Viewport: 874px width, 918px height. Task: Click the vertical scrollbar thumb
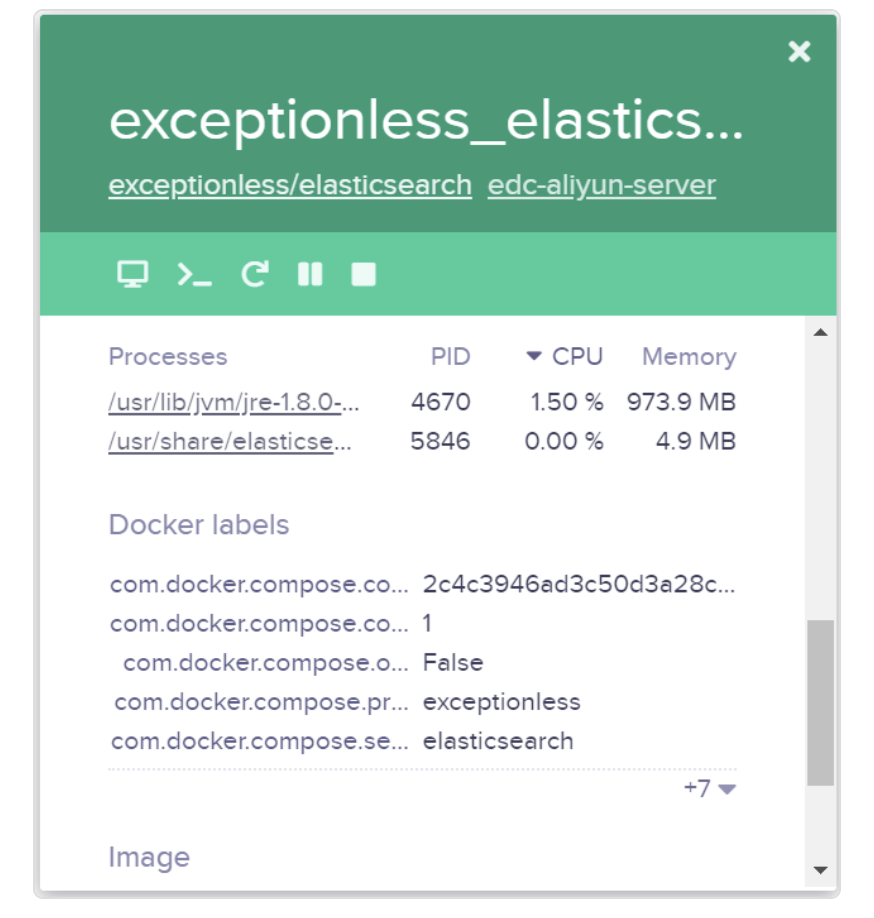tap(821, 703)
